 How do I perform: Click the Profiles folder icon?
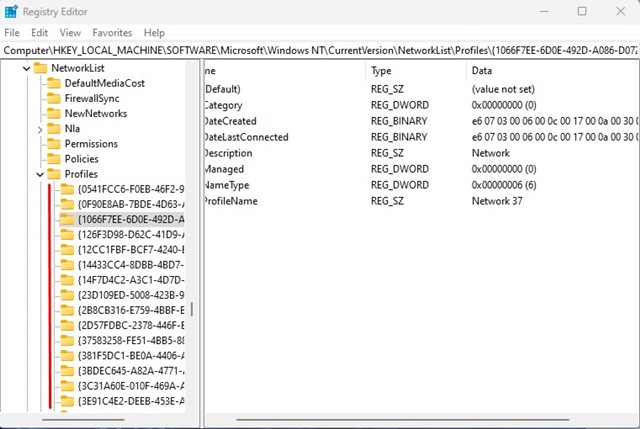pyautogui.click(x=54, y=174)
